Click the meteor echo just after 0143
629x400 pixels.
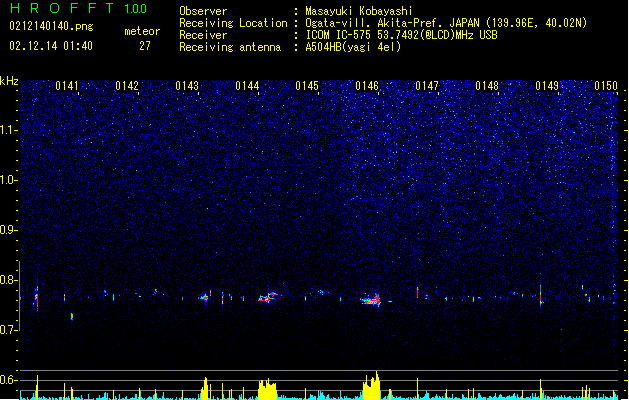(205, 296)
